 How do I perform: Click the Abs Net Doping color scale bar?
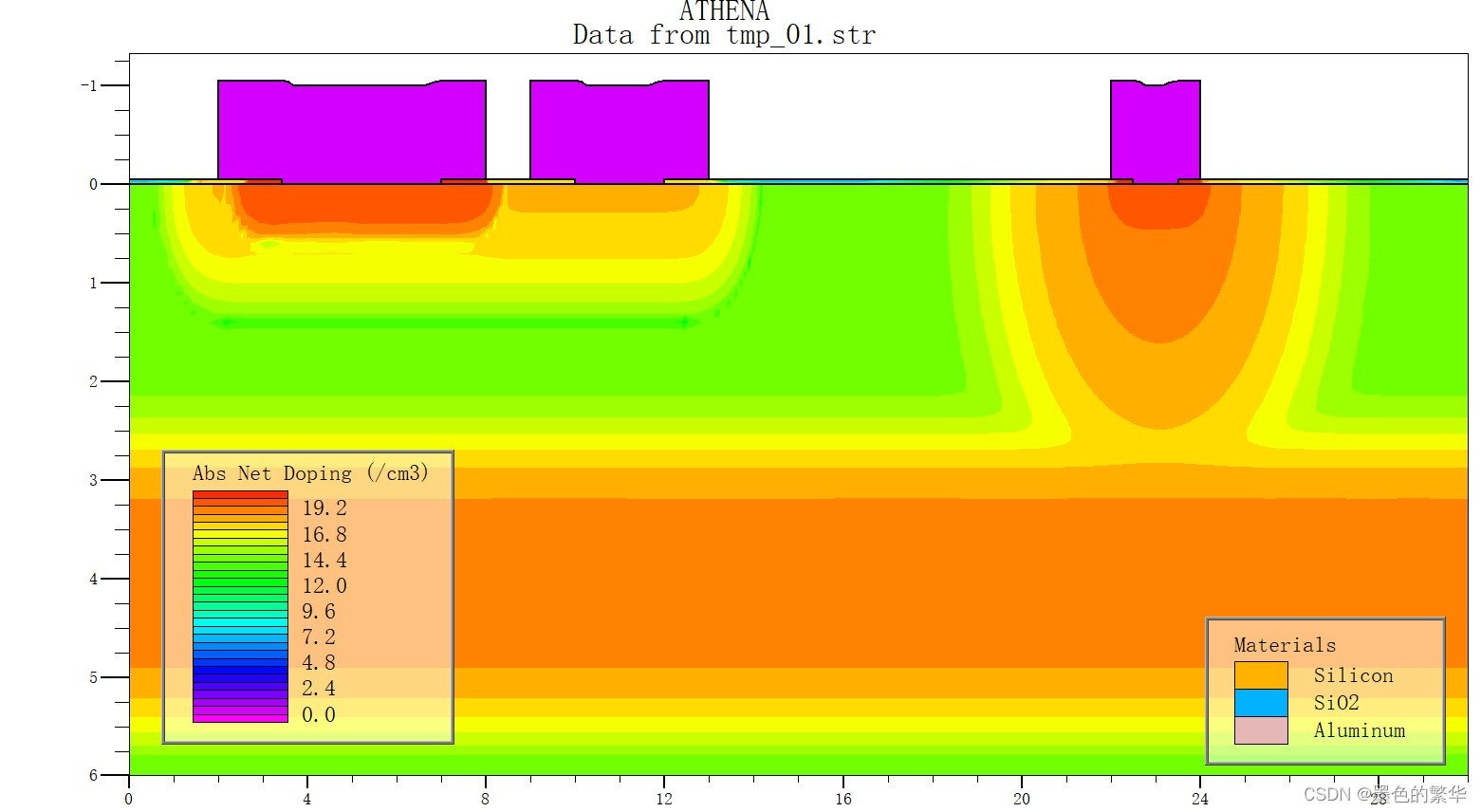(x=240, y=606)
